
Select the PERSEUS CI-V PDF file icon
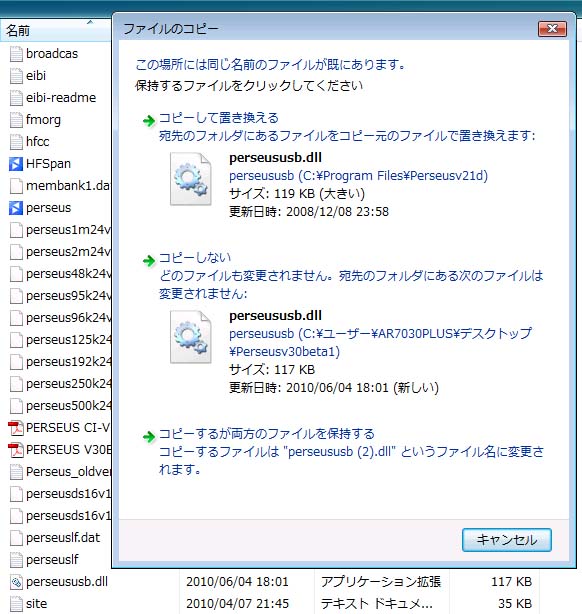coord(16,428)
